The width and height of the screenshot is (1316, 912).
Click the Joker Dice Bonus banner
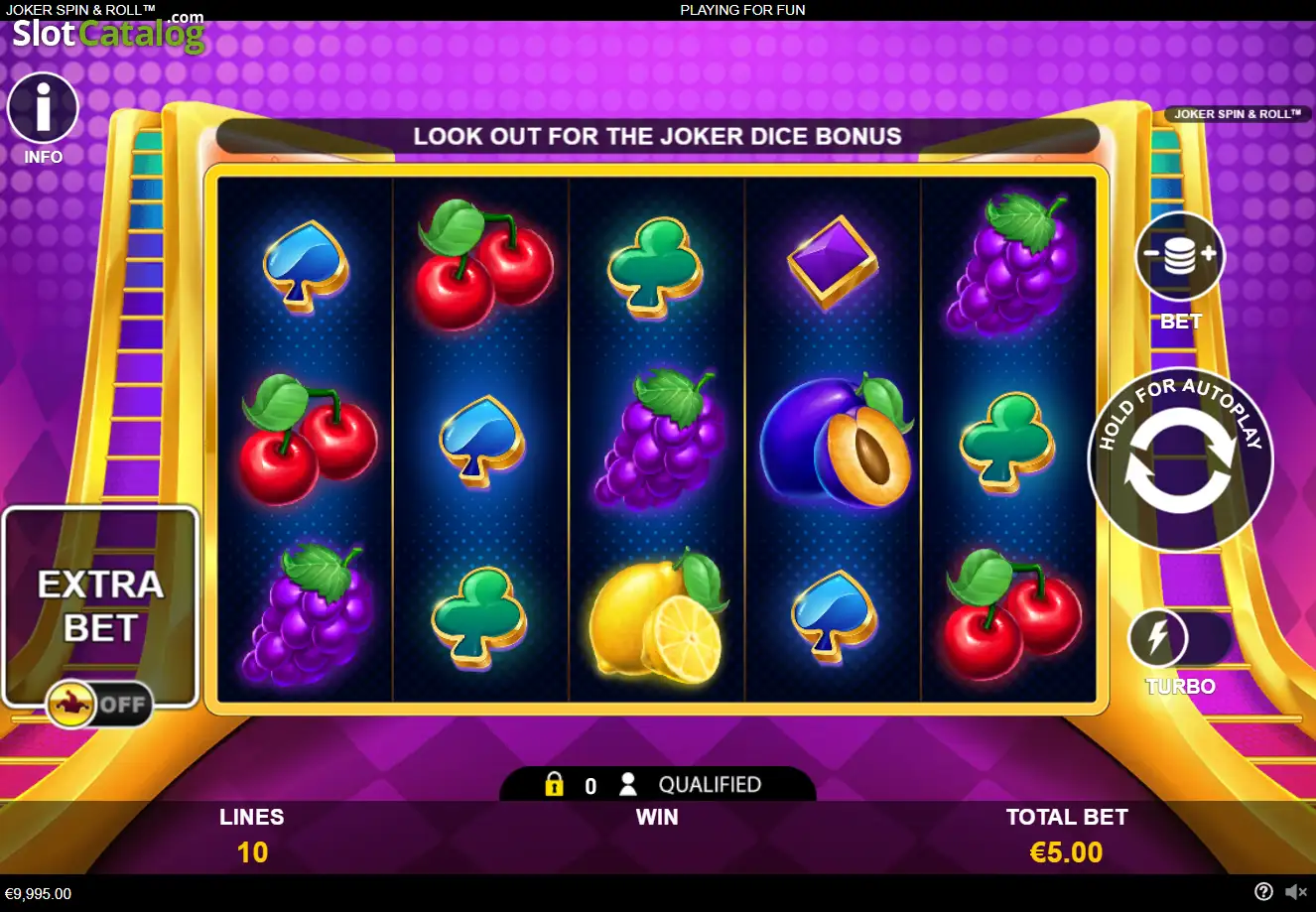pyautogui.click(x=657, y=137)
